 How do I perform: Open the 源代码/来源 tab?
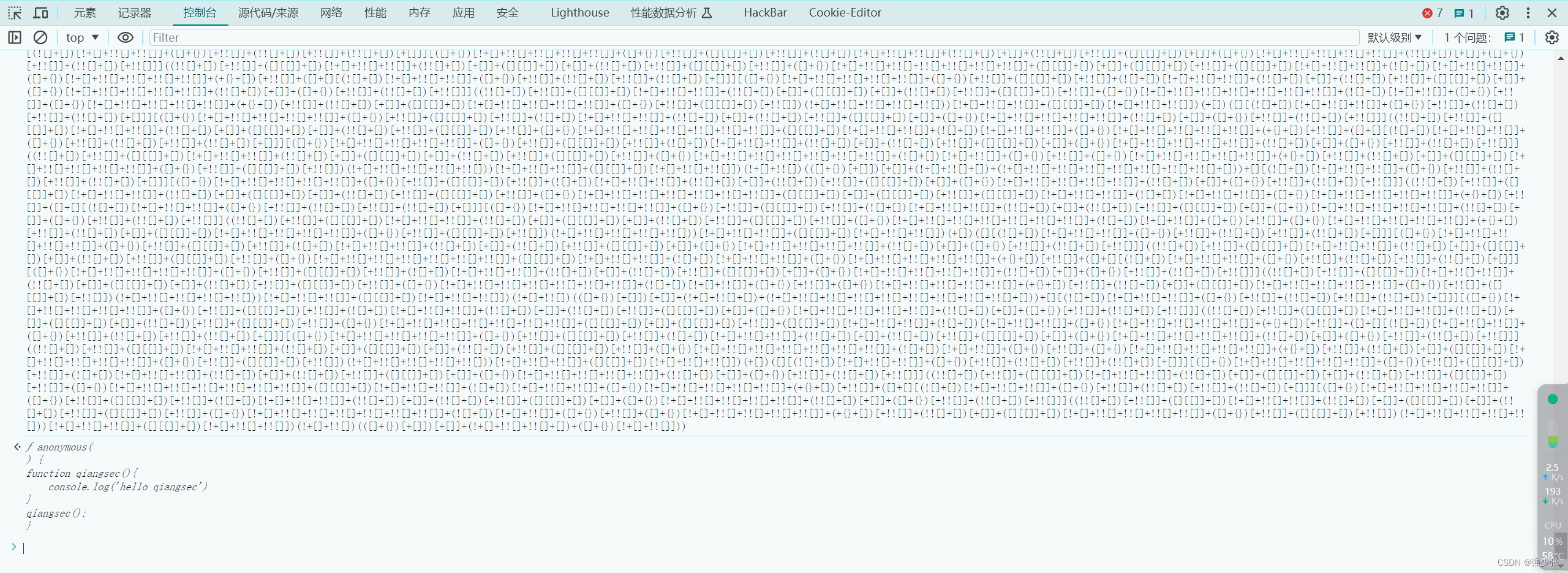(268, 13)
